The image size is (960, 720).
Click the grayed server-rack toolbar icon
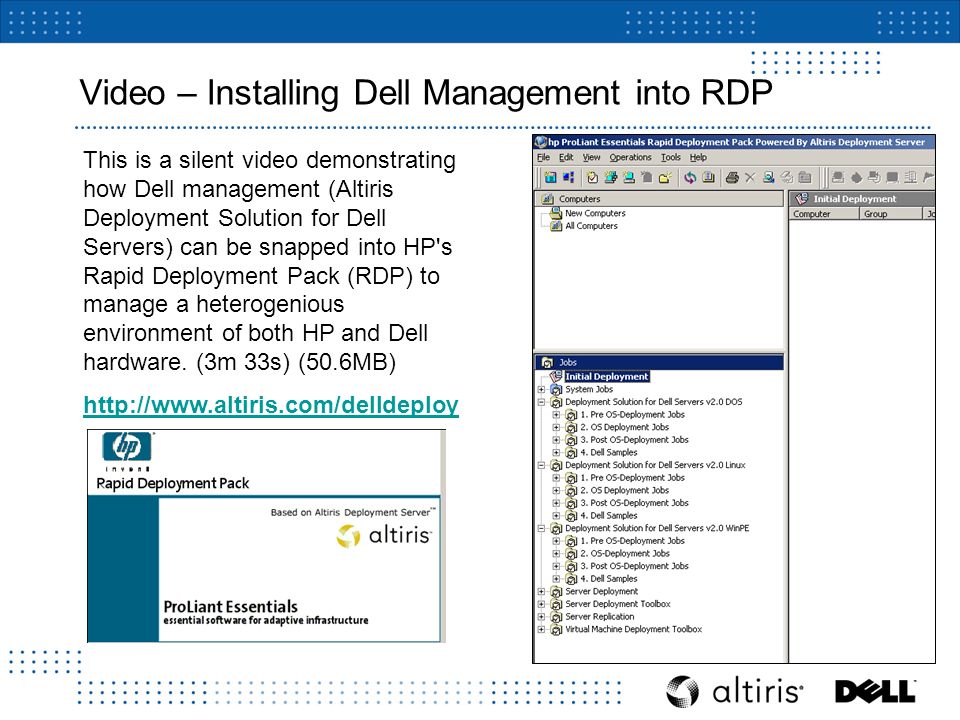[x=910, y=178]
